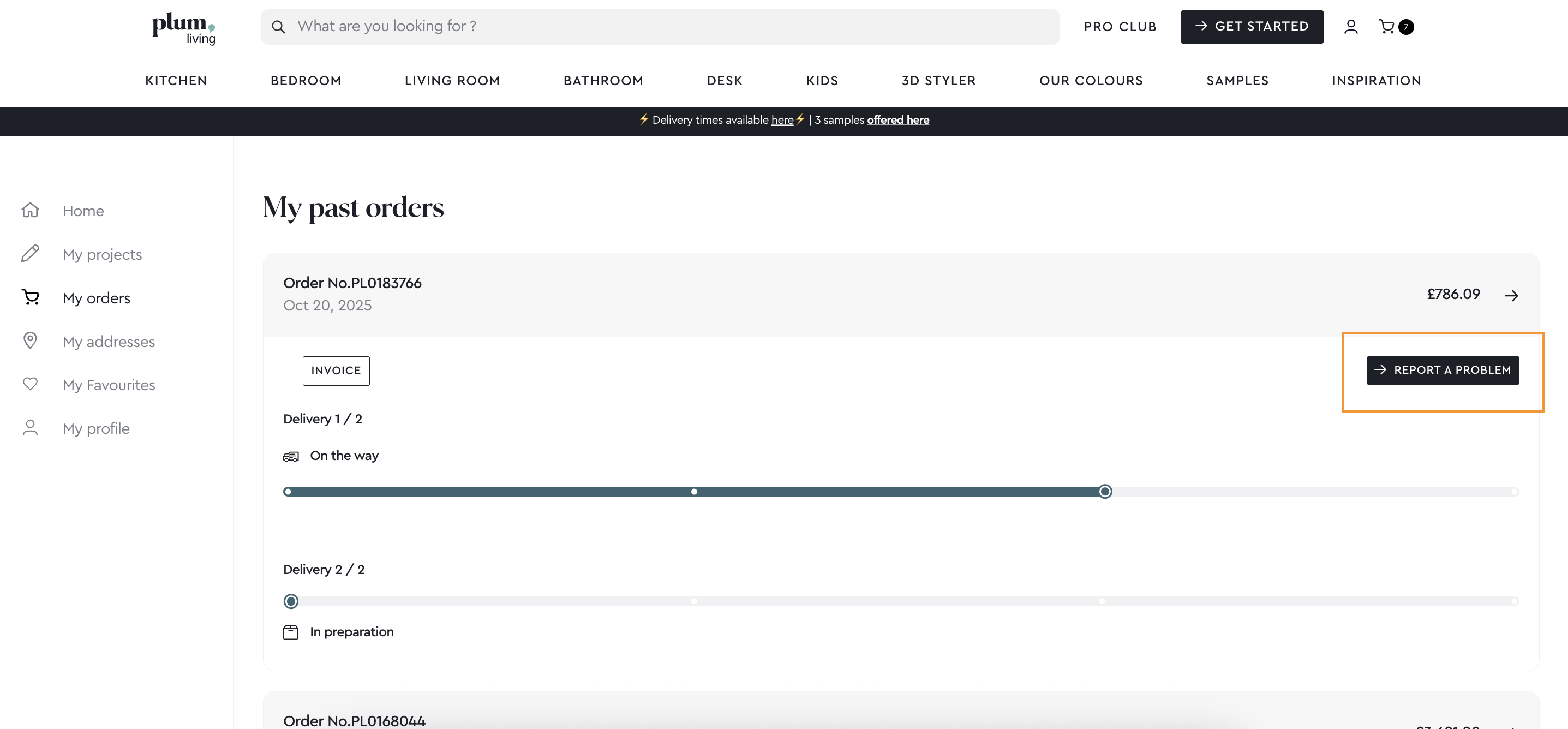Click the My projects pencil icon
Screen dimensions: 1568x729
point(31,253)
